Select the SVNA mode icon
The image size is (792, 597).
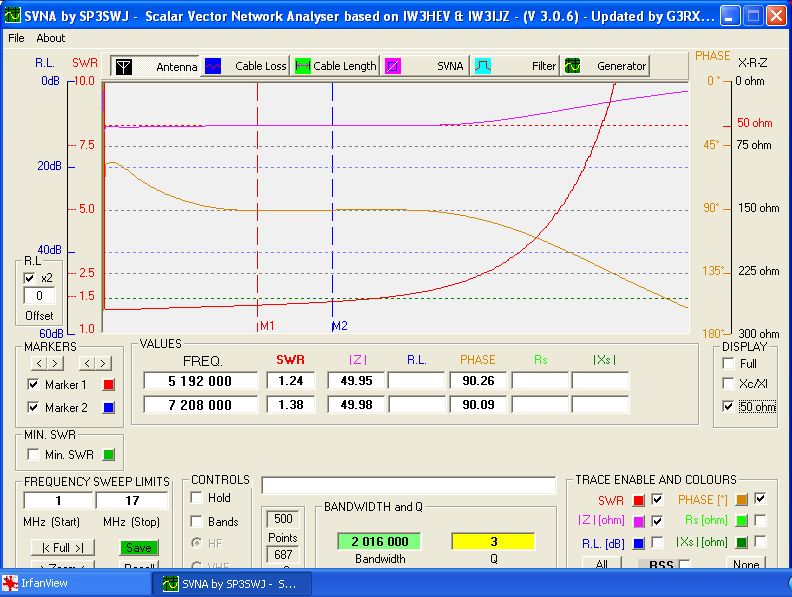click(394, 66)
